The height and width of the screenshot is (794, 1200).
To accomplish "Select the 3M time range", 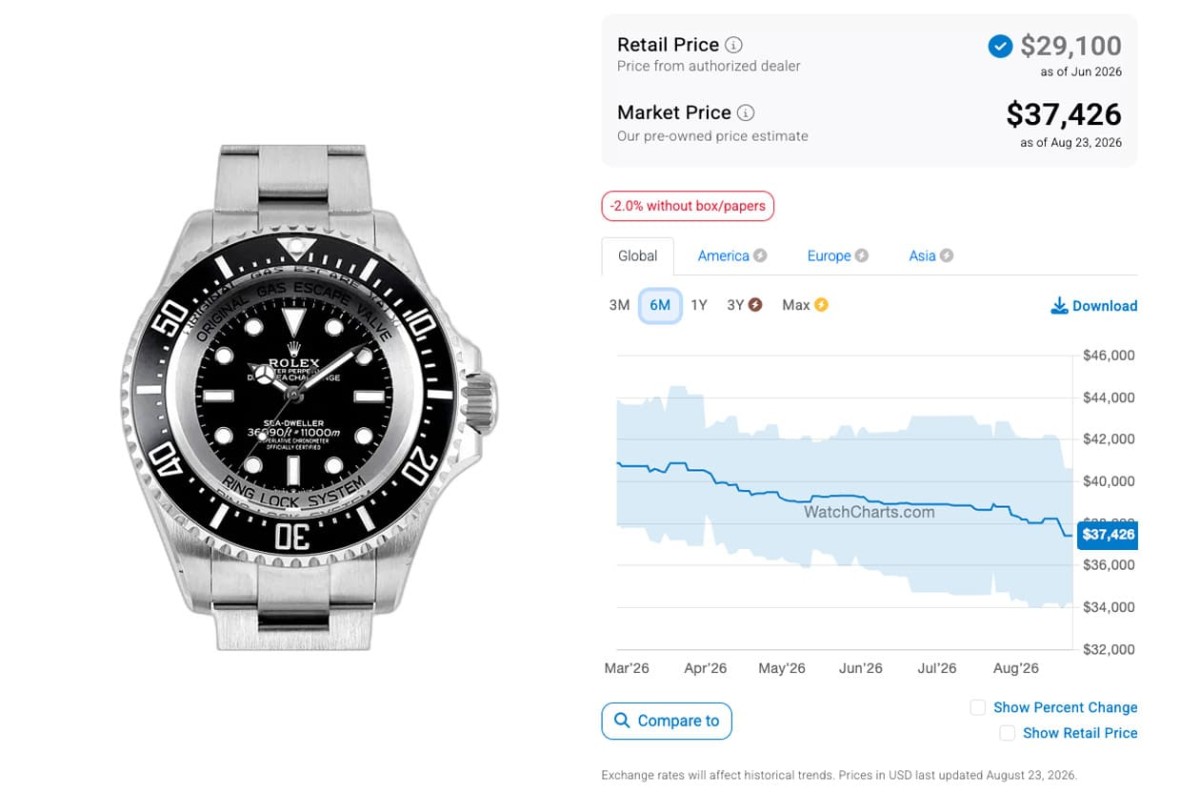I will (x=619, y=305).
